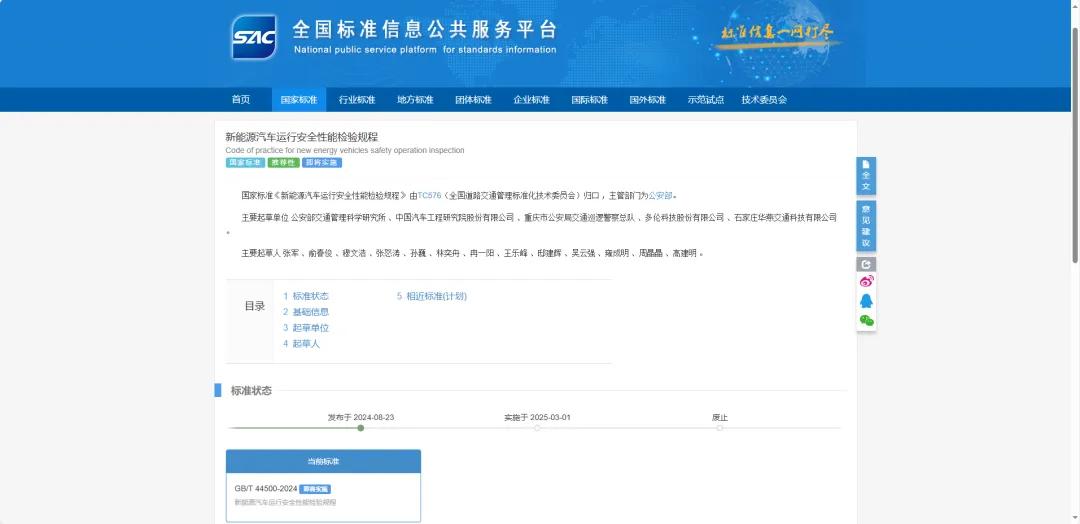This screenshot has width=1080, height=524.
Task: Open the 全文 full text sidebar button
Action: 866,176
